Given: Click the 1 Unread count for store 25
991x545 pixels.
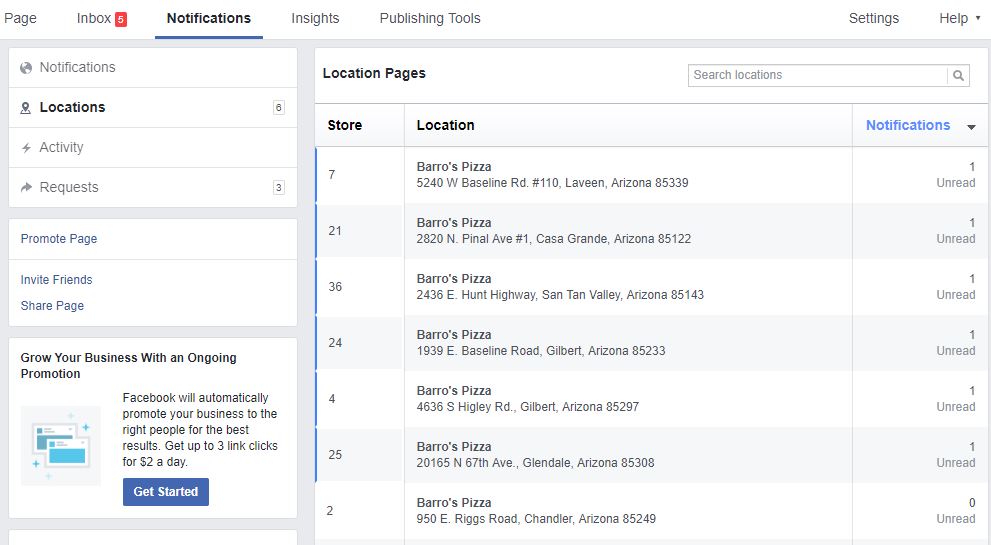Looking at the screenshot, I should [x=956, y=455].
